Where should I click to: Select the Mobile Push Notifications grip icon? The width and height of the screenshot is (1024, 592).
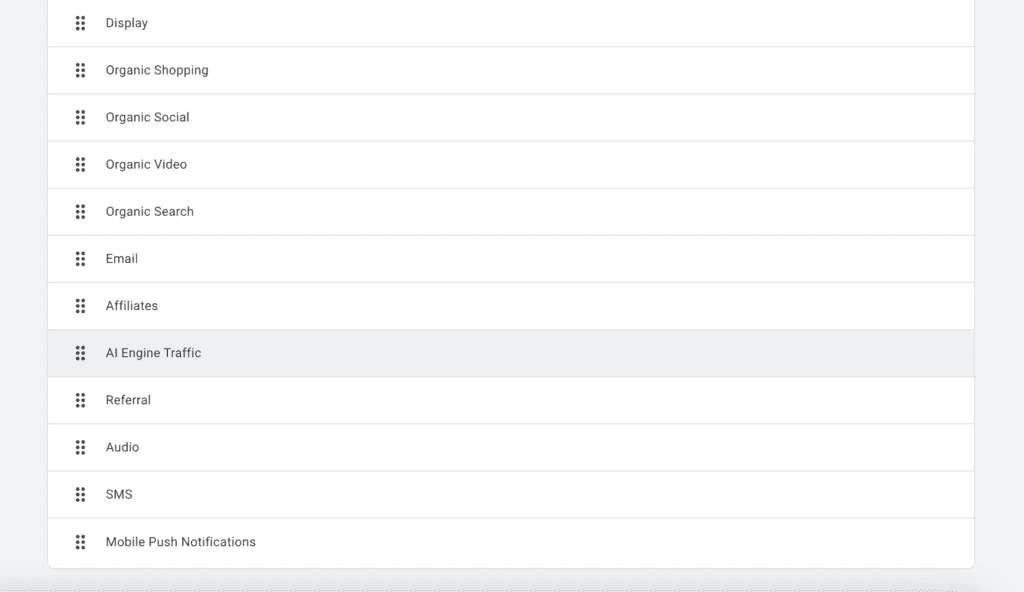tap(80, 542)
